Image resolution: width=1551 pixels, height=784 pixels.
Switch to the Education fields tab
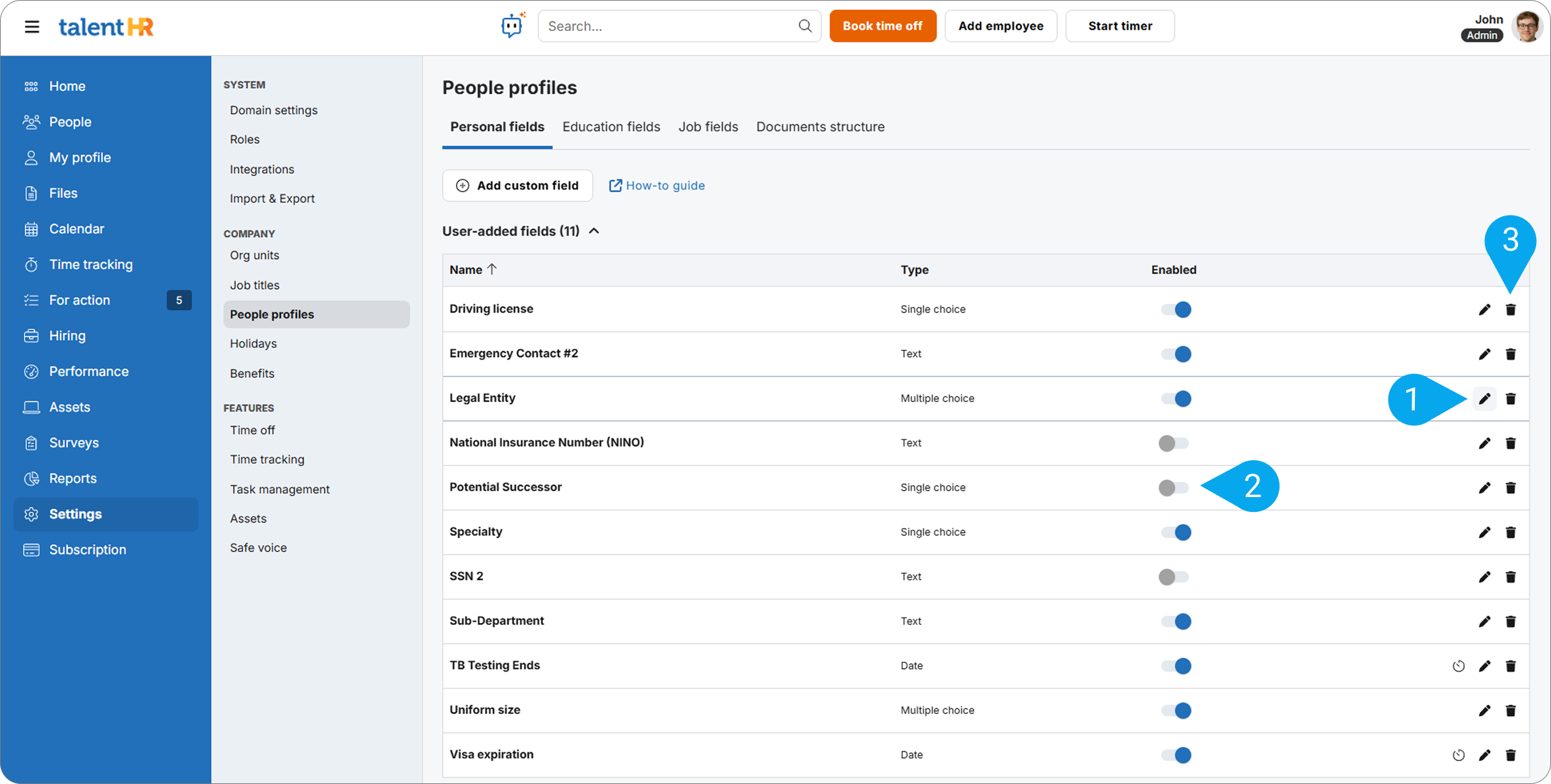611,127
